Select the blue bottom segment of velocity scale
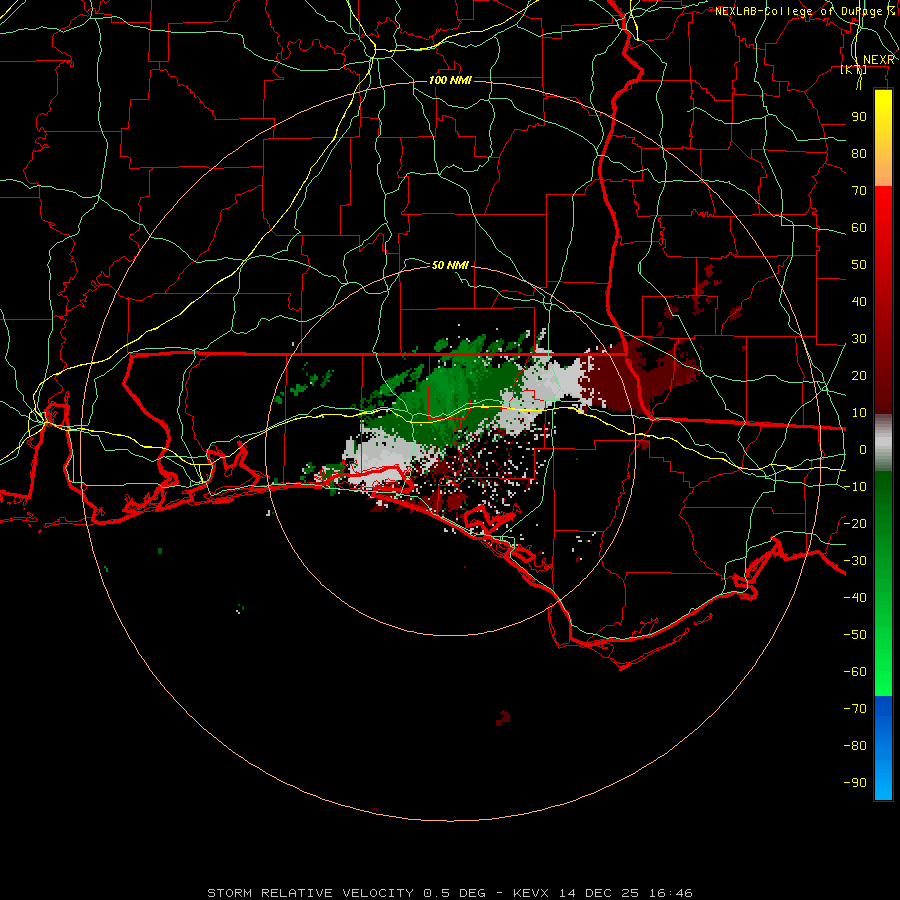 [x=883, y=747]
